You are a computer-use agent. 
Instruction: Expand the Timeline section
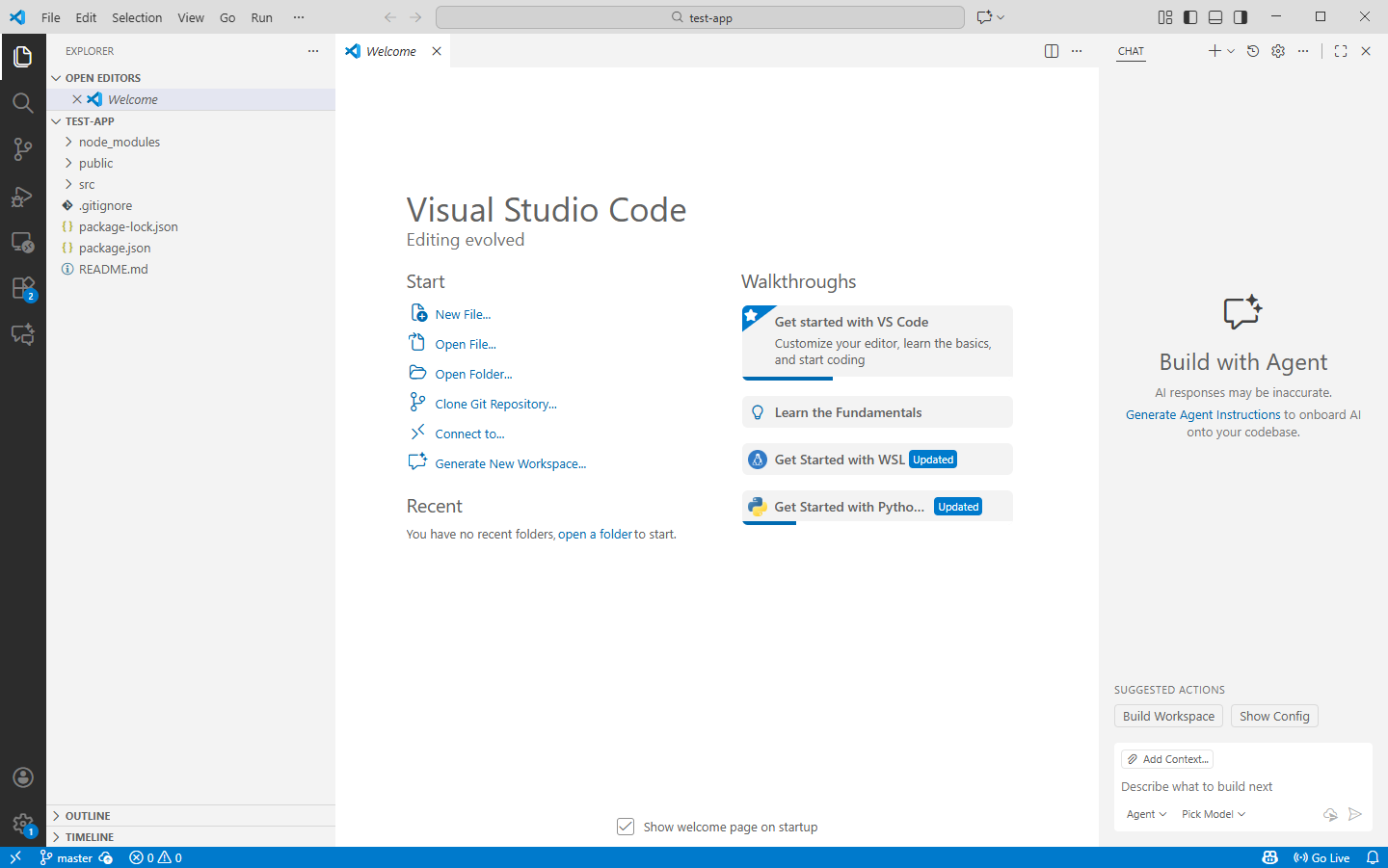pos(191,837)
